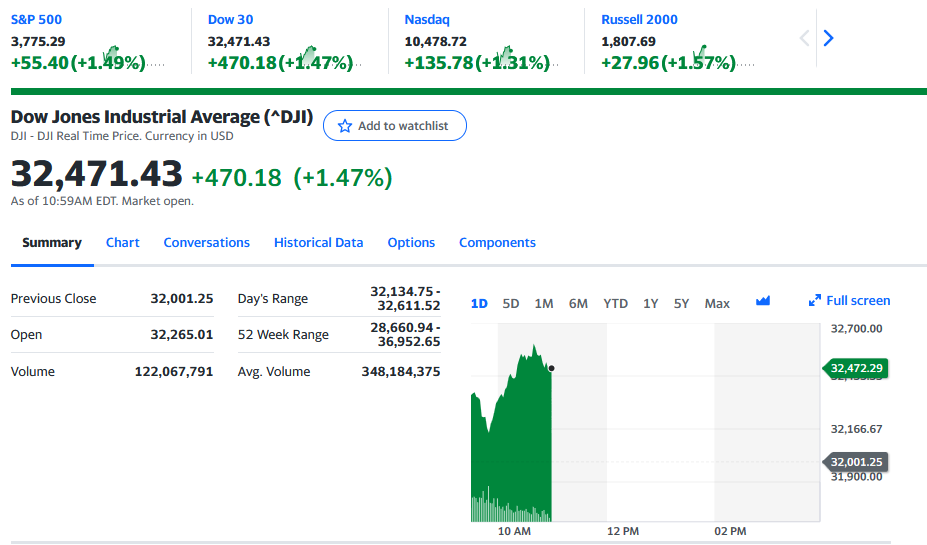Click the Dow Jones Industrial Average heading
The width and height of the screenshot is (927, 545).
[x=161, y=117]
